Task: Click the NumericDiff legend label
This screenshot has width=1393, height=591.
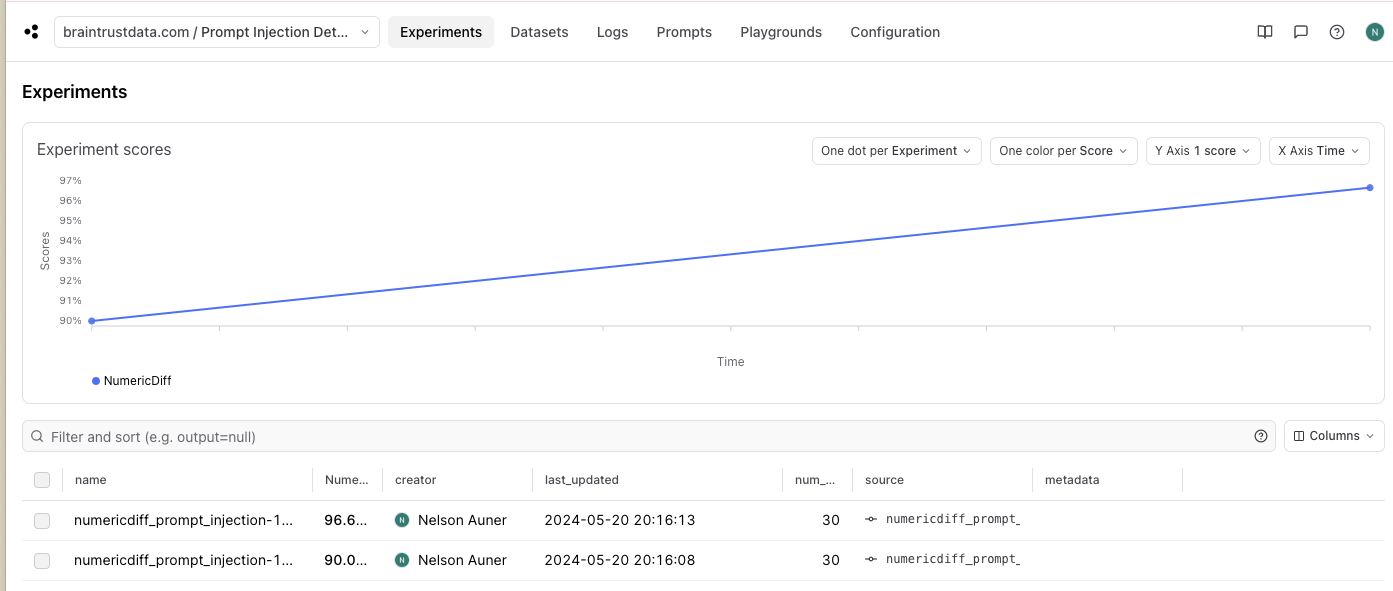Action: click(x=138, y=381)
